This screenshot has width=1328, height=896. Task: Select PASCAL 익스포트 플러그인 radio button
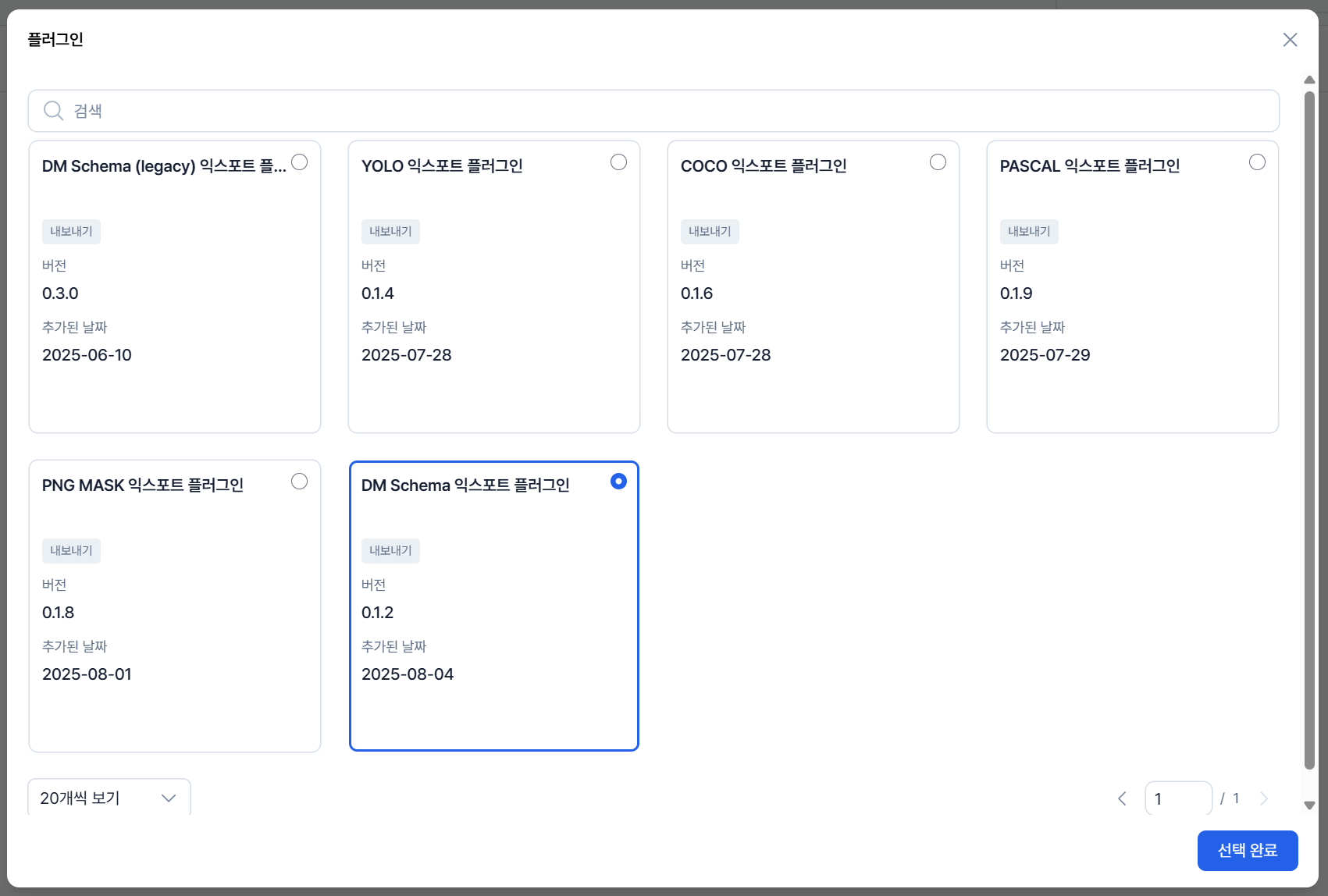tap(1257, 162)
